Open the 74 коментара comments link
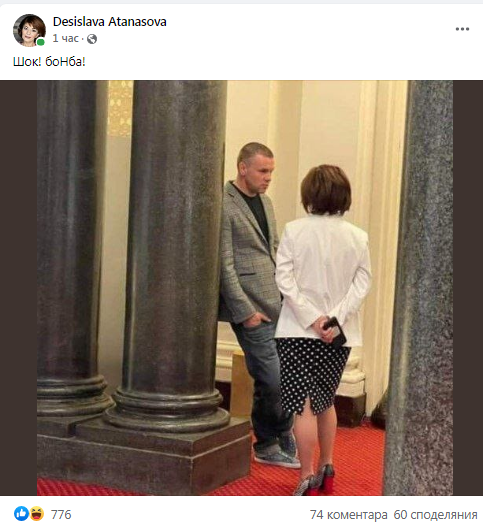Image resolution: width=483 pixels, height=526 pixels. (348, 514)
